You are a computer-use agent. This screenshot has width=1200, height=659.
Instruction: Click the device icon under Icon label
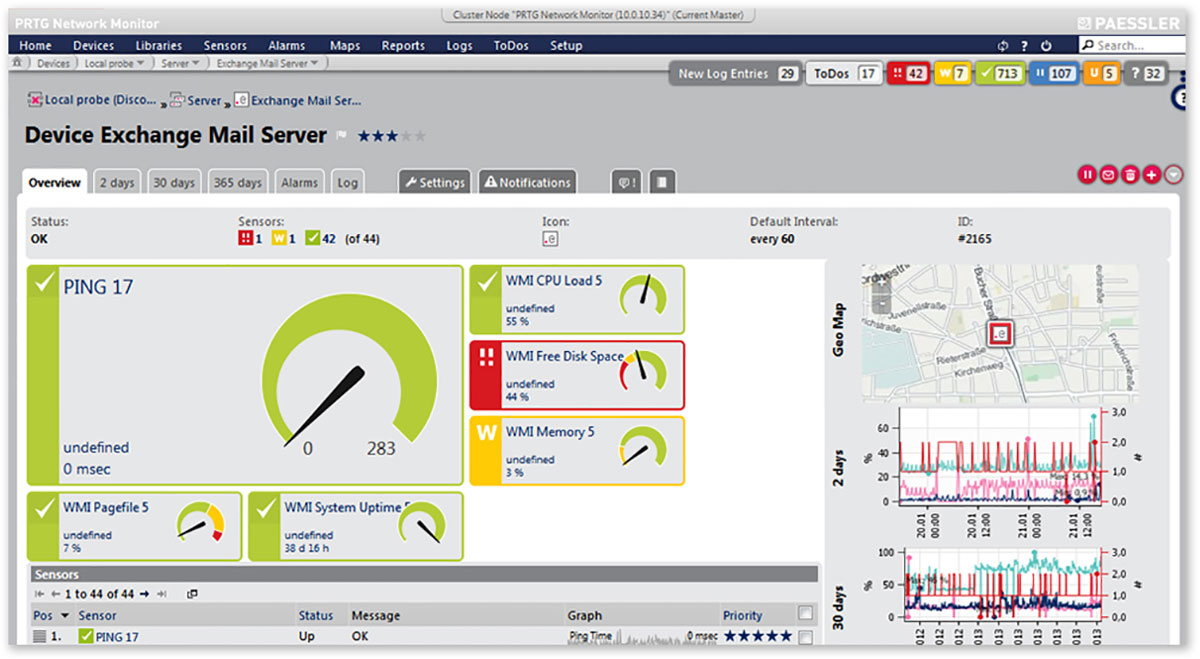[x=550, y=239]
